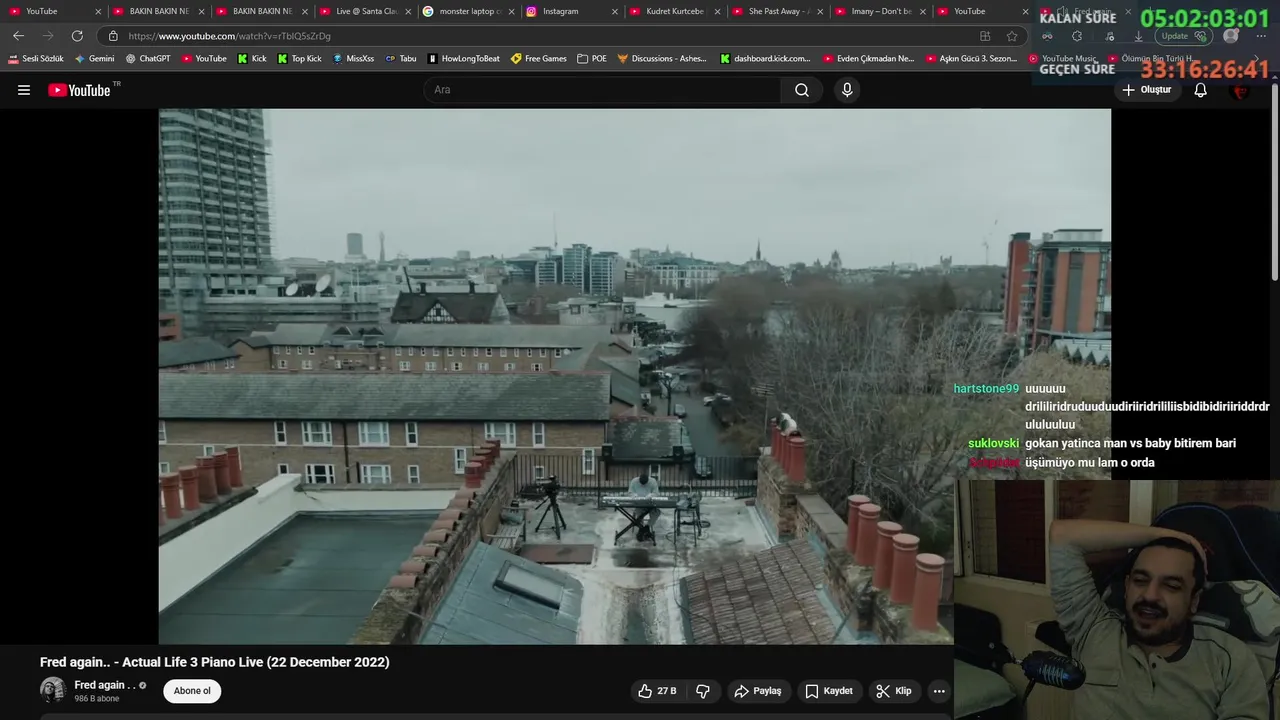The image size is (1280, 720).
Task: Open the Tabu bookmark
Action: tap(401, 59)
